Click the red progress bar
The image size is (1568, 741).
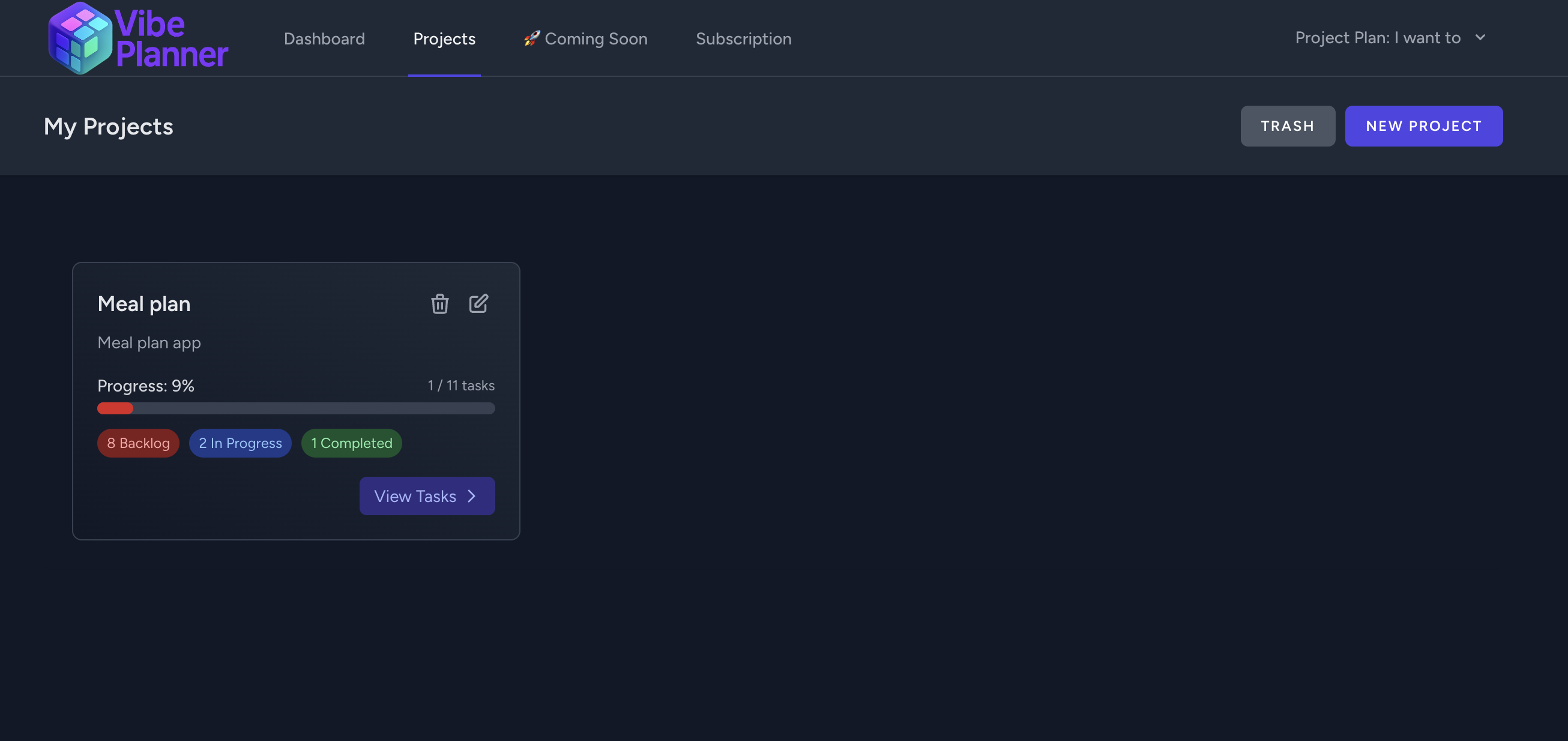(115, 408)
